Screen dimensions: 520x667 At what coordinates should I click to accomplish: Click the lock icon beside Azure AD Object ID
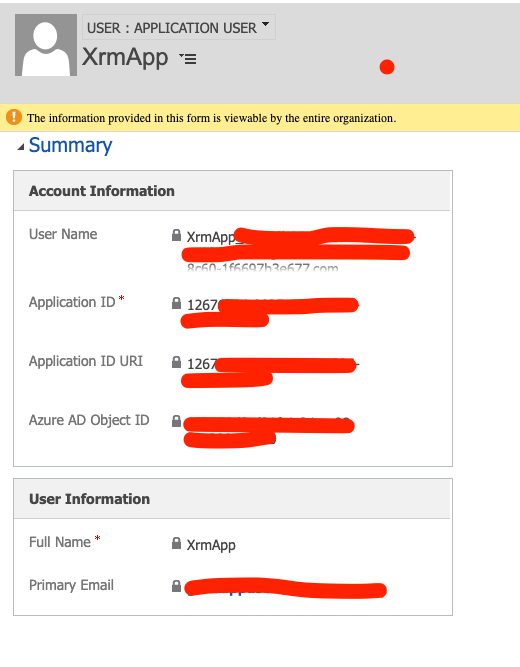[x=176, y=421]
